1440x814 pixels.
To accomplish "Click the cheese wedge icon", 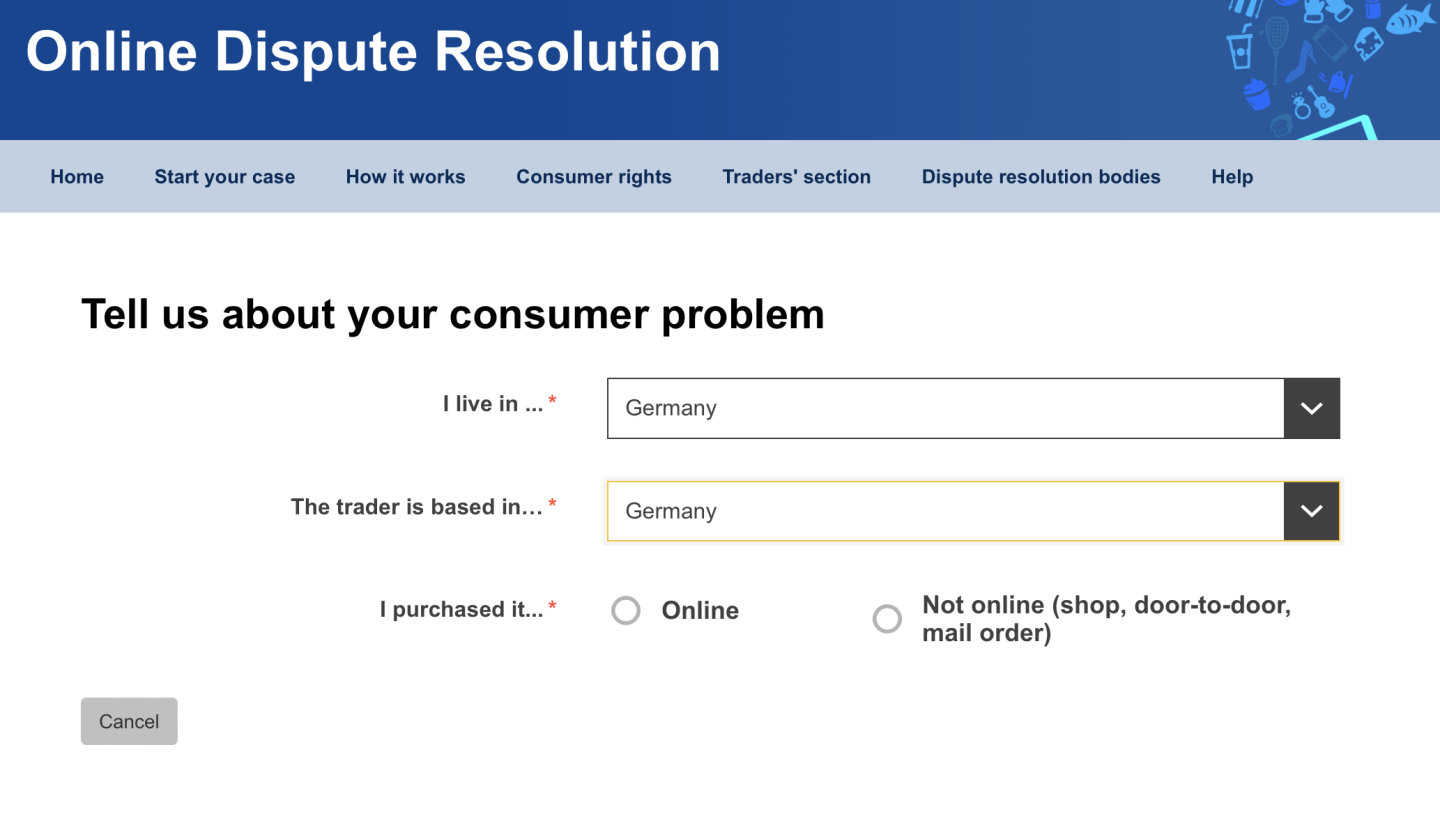I will click(1367, 43).
